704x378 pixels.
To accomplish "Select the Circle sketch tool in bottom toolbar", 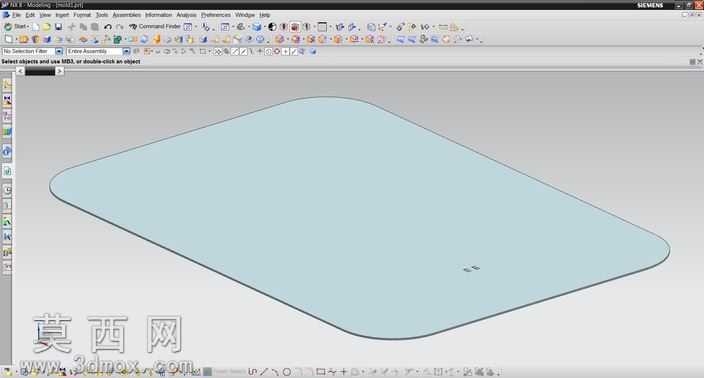I will pos(286,372).
